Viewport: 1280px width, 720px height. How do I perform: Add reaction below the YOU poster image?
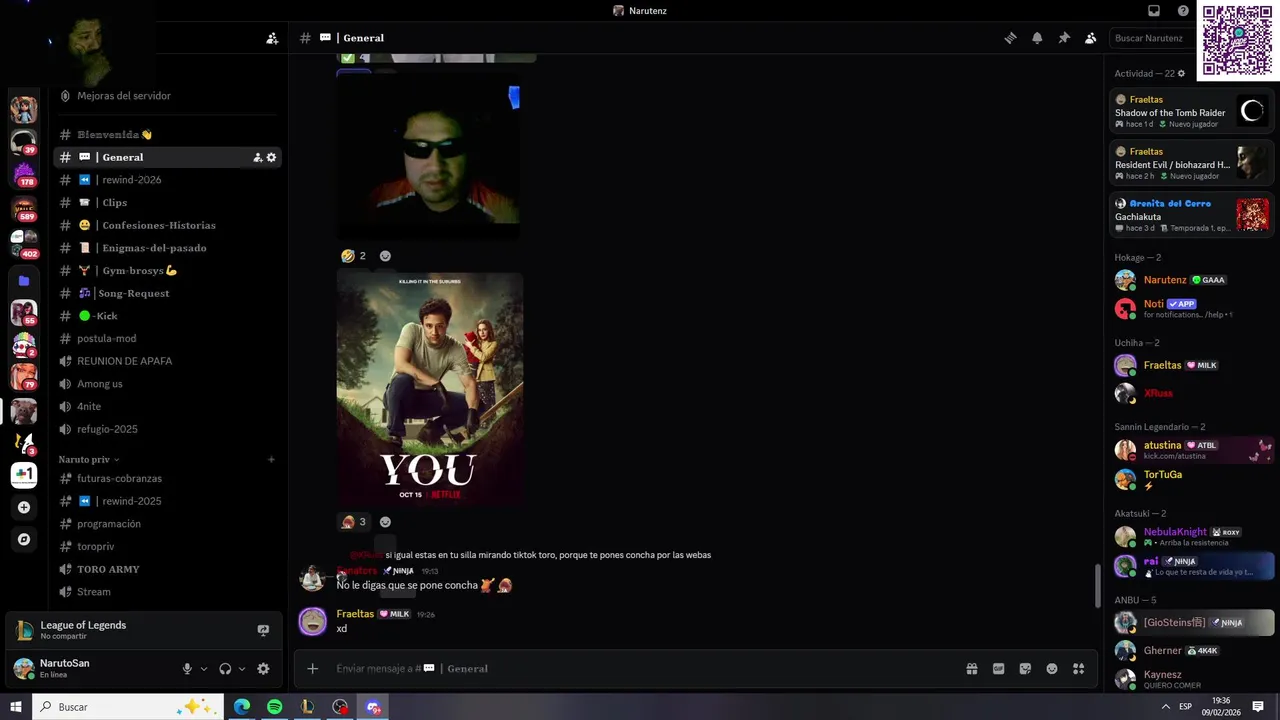(x=385, y=522)
